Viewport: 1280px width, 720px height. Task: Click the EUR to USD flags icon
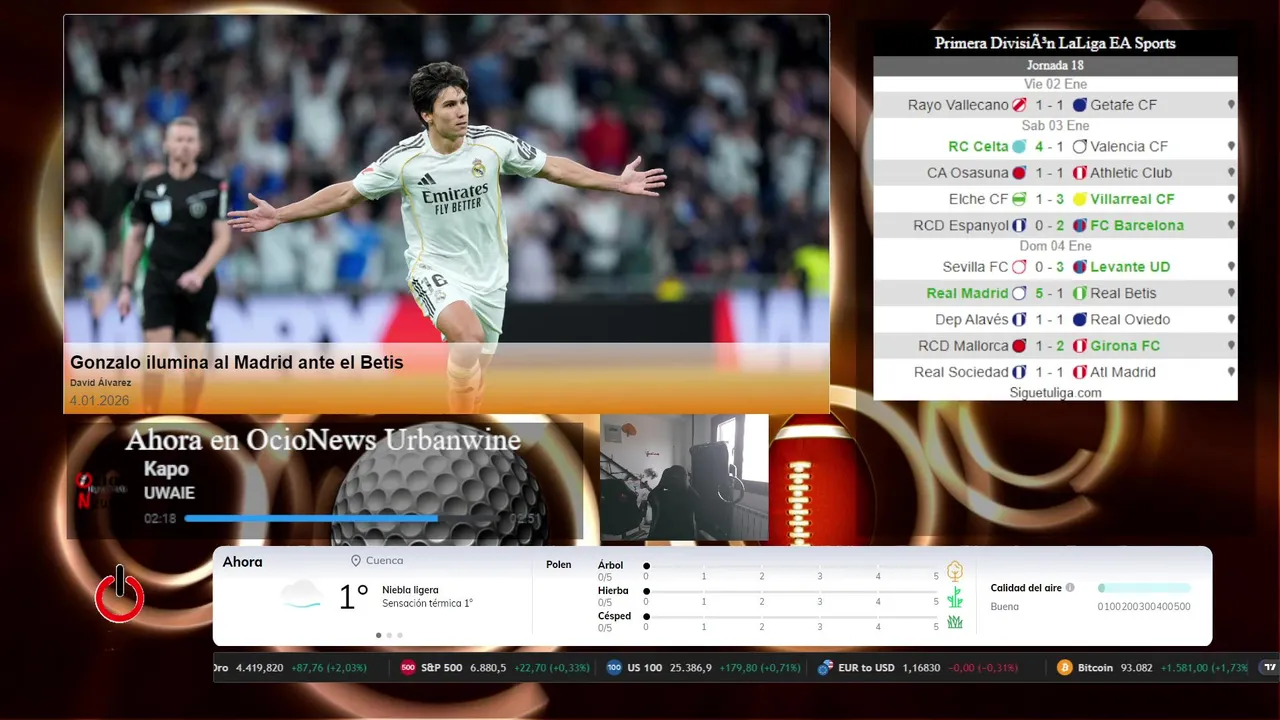[x=825, y=667]
